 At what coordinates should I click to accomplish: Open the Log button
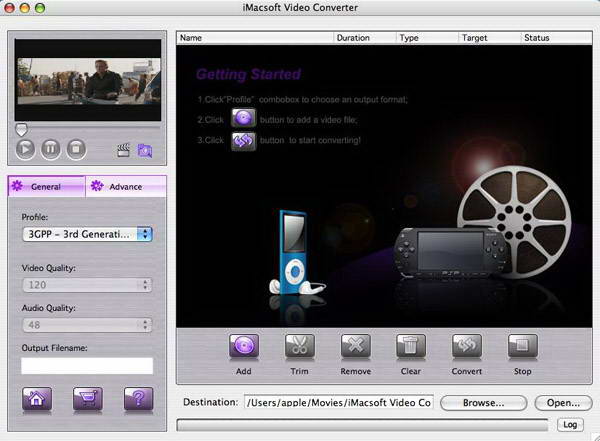570,425
